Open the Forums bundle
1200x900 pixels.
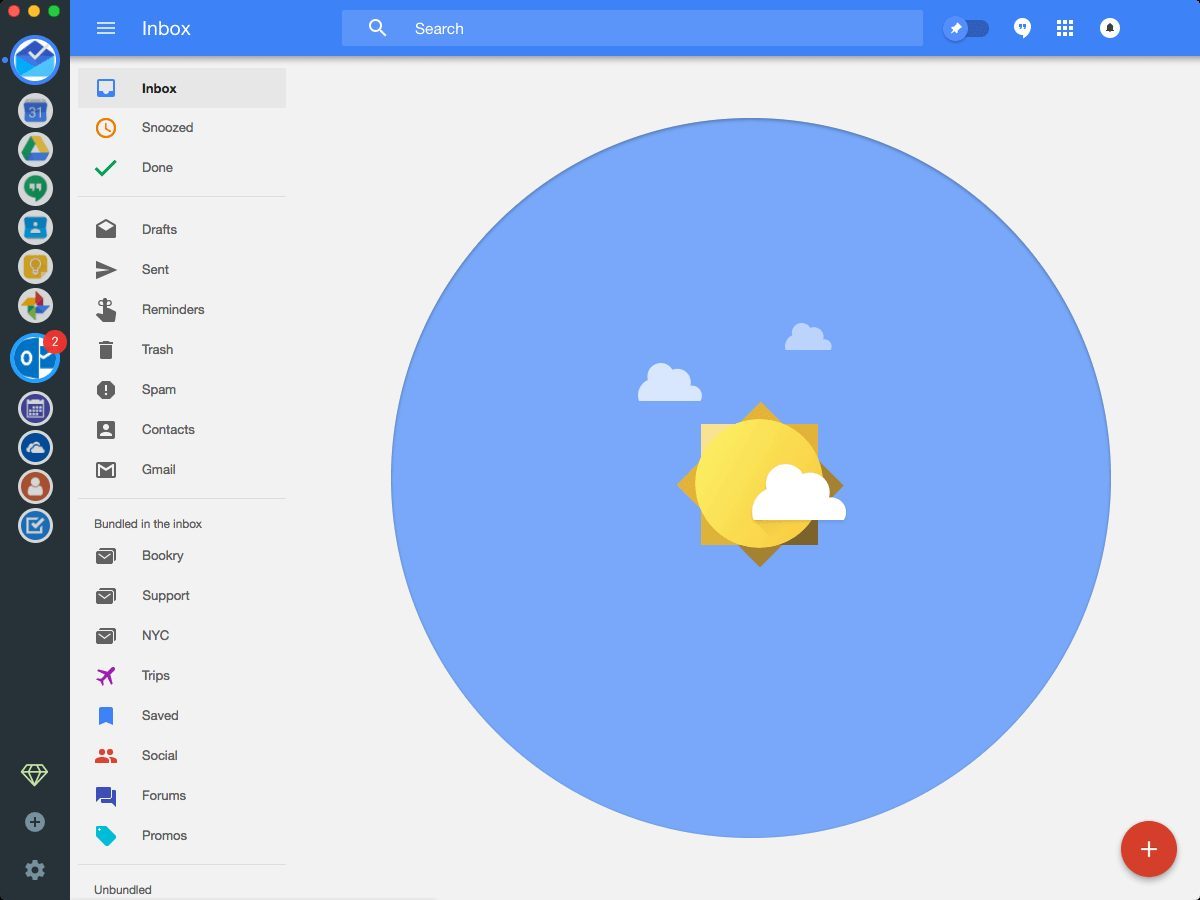pos(182,796)
